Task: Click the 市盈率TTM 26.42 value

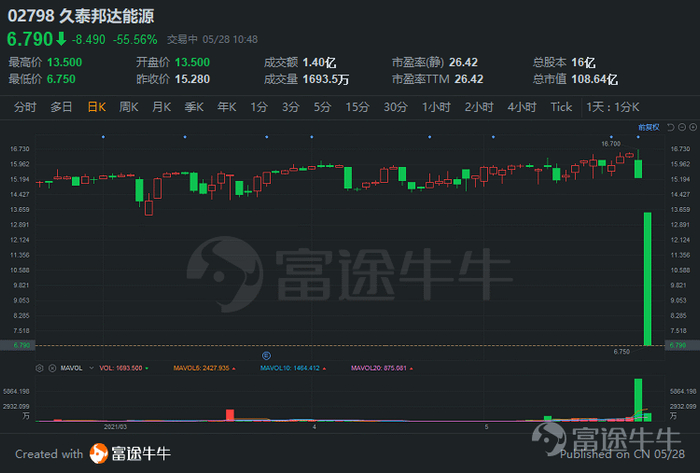Action: (x=469, y=79)
